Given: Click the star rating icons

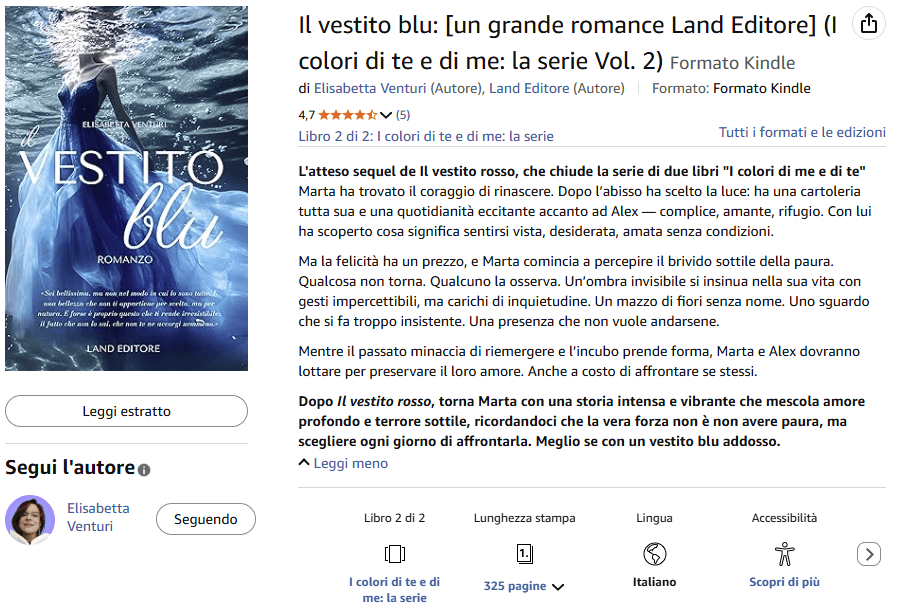Looking at the screenshot, I should pos(347,115).
